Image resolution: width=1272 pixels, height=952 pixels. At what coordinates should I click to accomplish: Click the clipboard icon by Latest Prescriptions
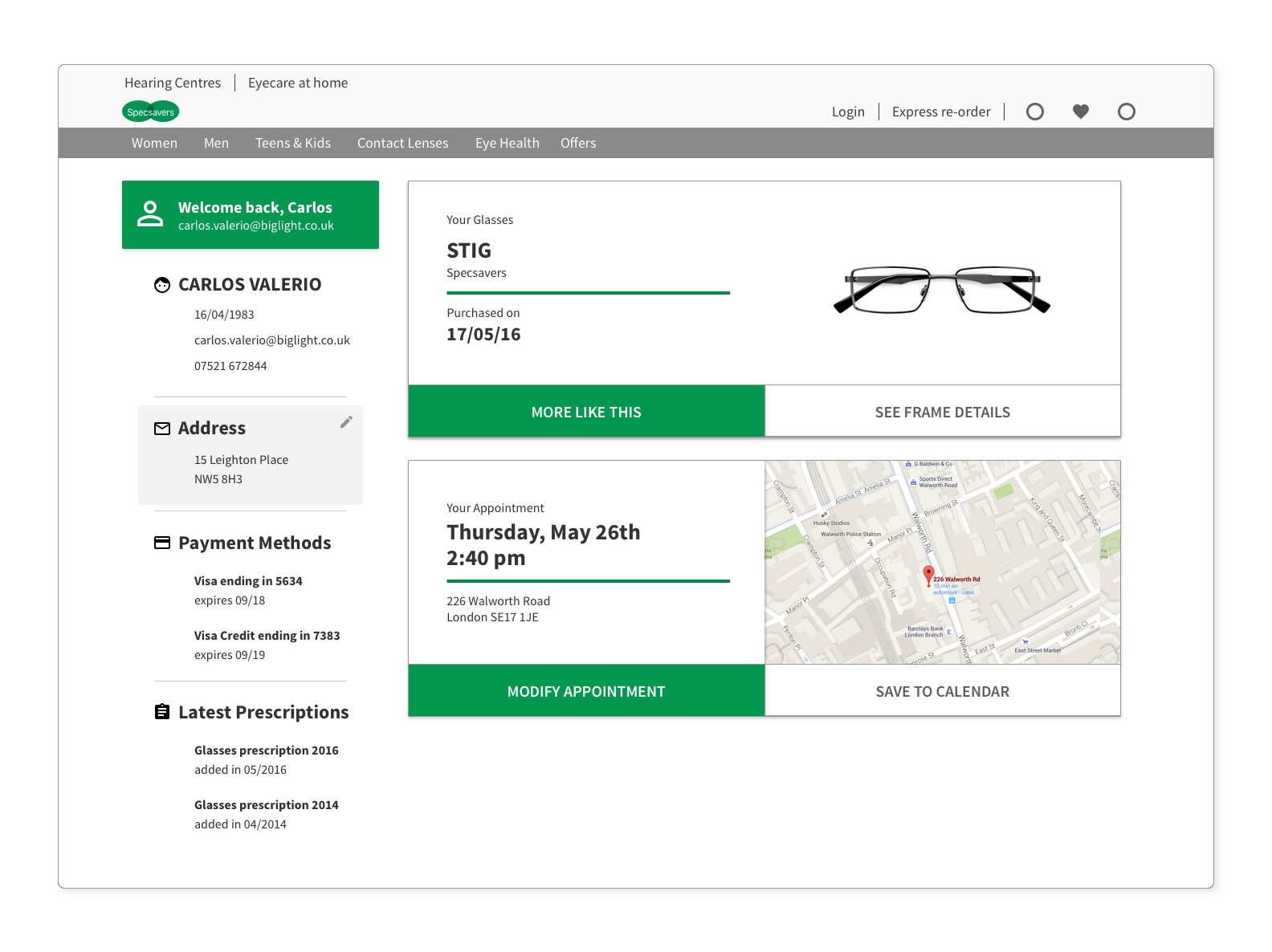(x=162, y=712)
